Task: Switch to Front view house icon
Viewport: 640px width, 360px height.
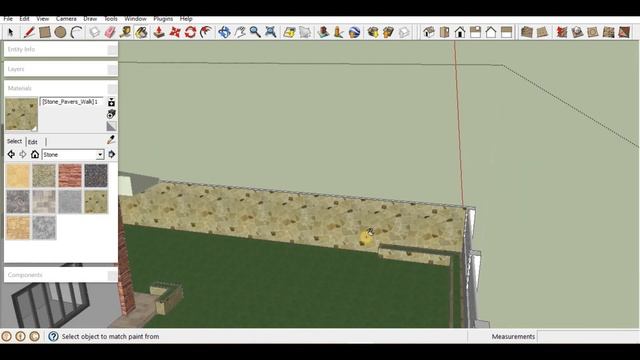Action: 460,32
